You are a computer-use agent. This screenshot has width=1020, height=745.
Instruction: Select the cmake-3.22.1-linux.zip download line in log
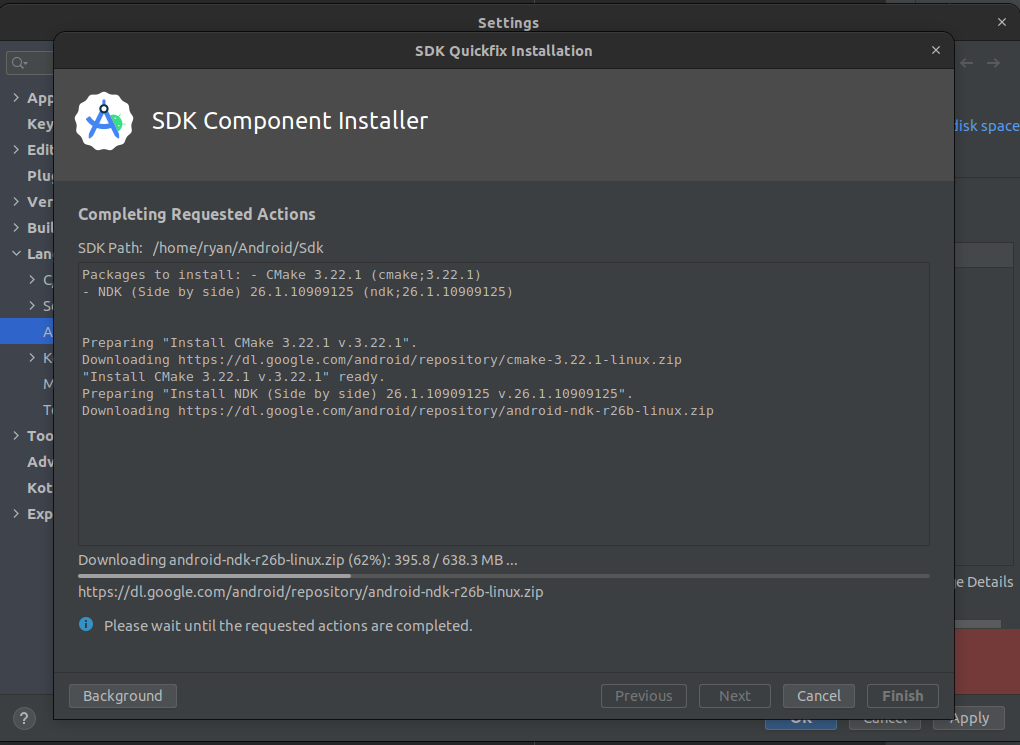point(382,360)
